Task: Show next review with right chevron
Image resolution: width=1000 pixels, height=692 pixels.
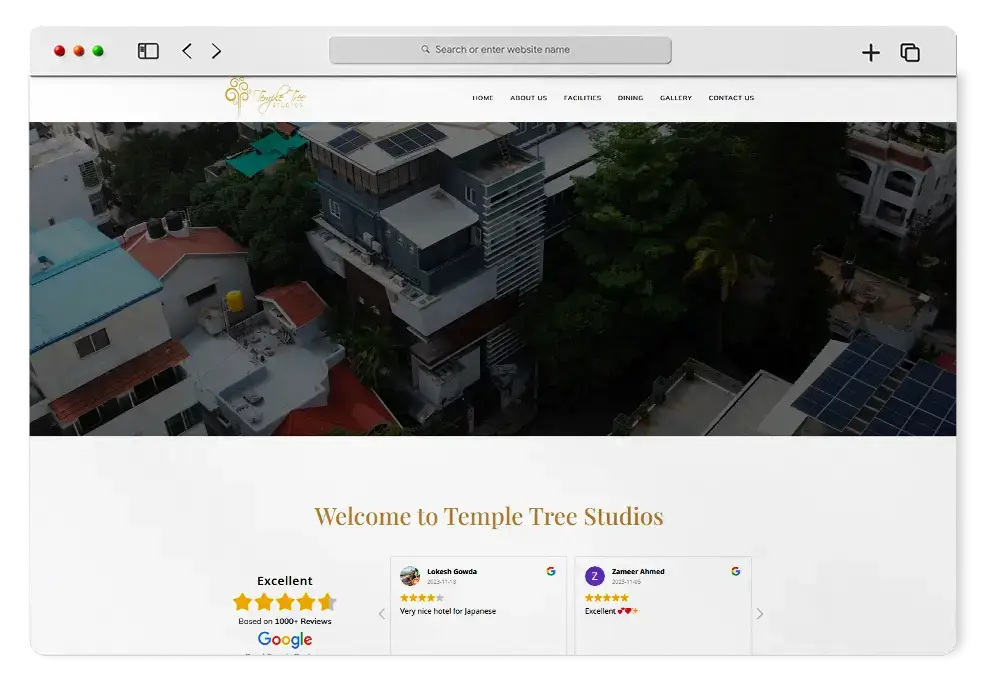Action: (760, 614)
